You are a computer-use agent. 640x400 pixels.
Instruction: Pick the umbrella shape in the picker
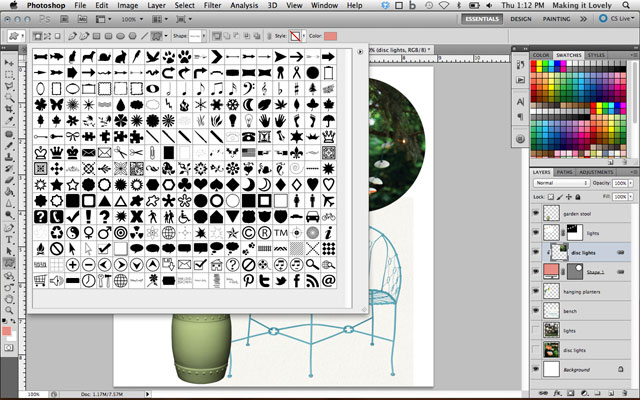click(329, 119)
